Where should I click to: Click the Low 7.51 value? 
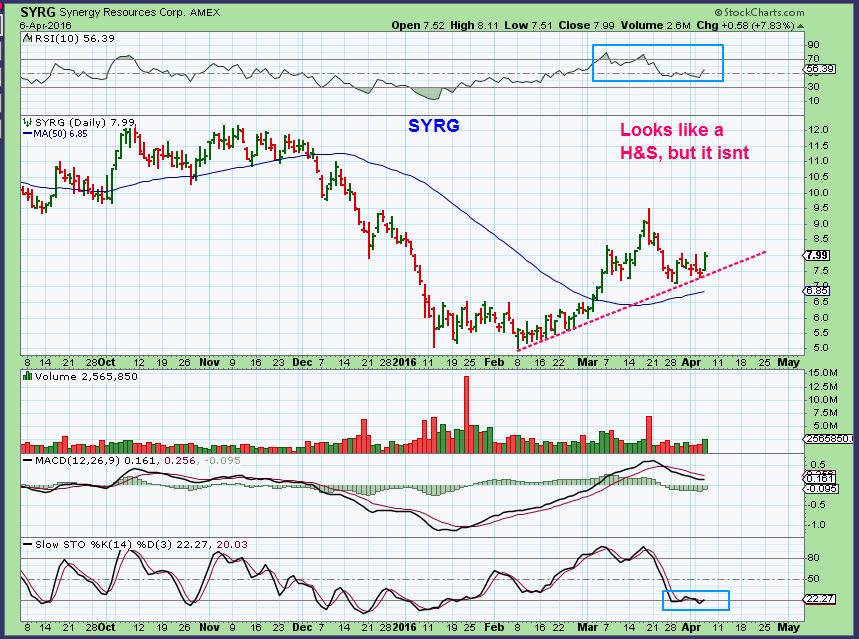point(528,25)
